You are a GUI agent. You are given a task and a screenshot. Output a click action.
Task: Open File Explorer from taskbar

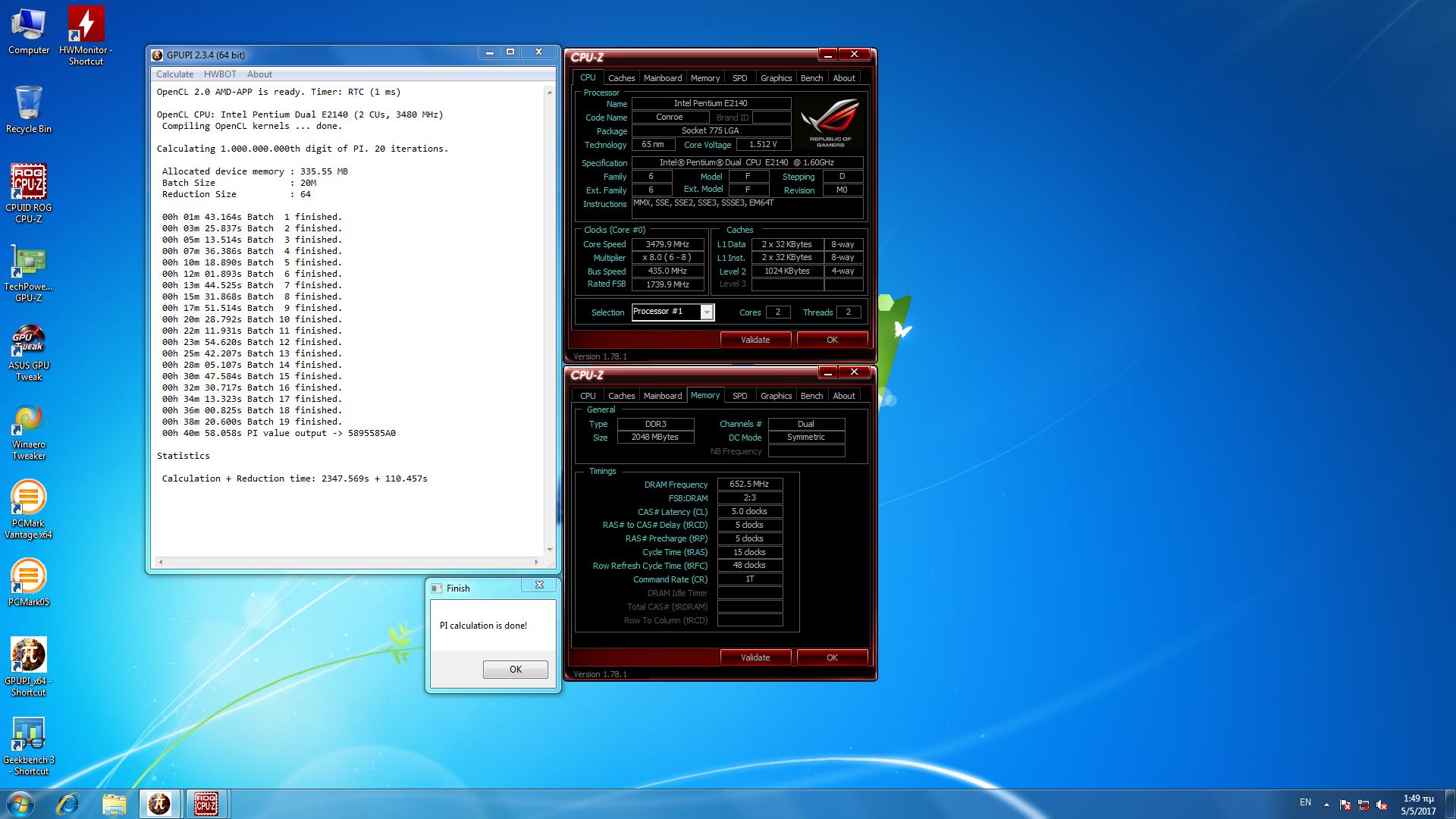coord(114,804)
